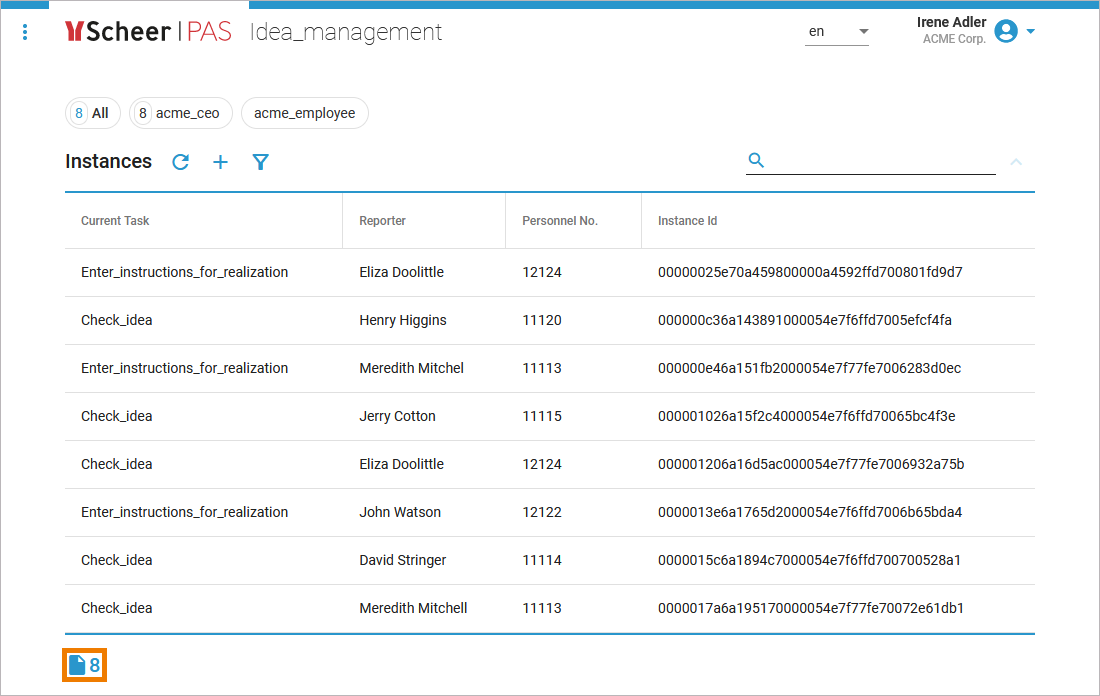Image resolution: width=1100 pixels, height=696 pixels.
Task: Select the All role filter chip
Action: coord(93,113)
